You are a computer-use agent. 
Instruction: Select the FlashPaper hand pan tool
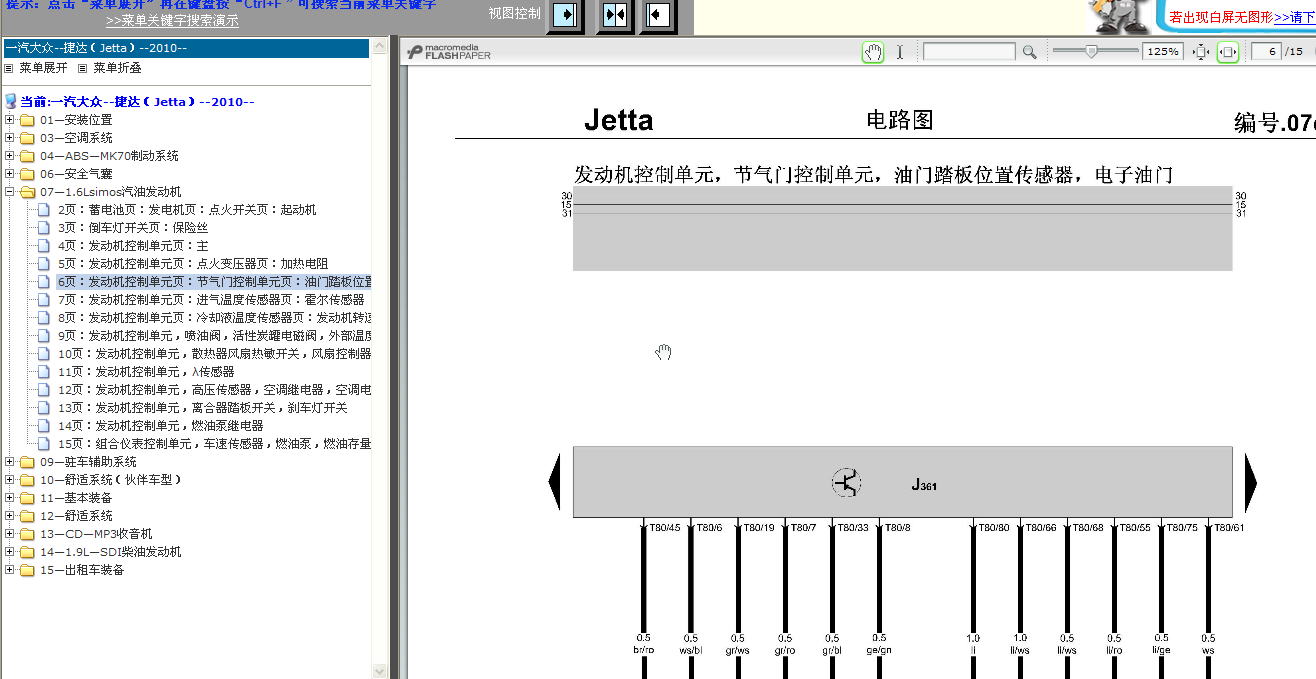click(x=873, y=52)
